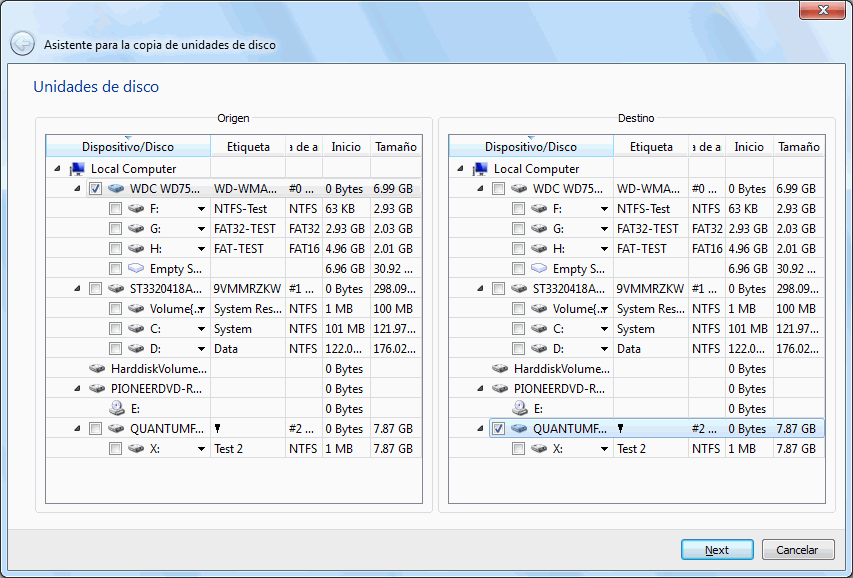Screen dimensions: 853x578
Task: Sort Origen by Dispositivo/Disco column
Action: pos(128,146)
